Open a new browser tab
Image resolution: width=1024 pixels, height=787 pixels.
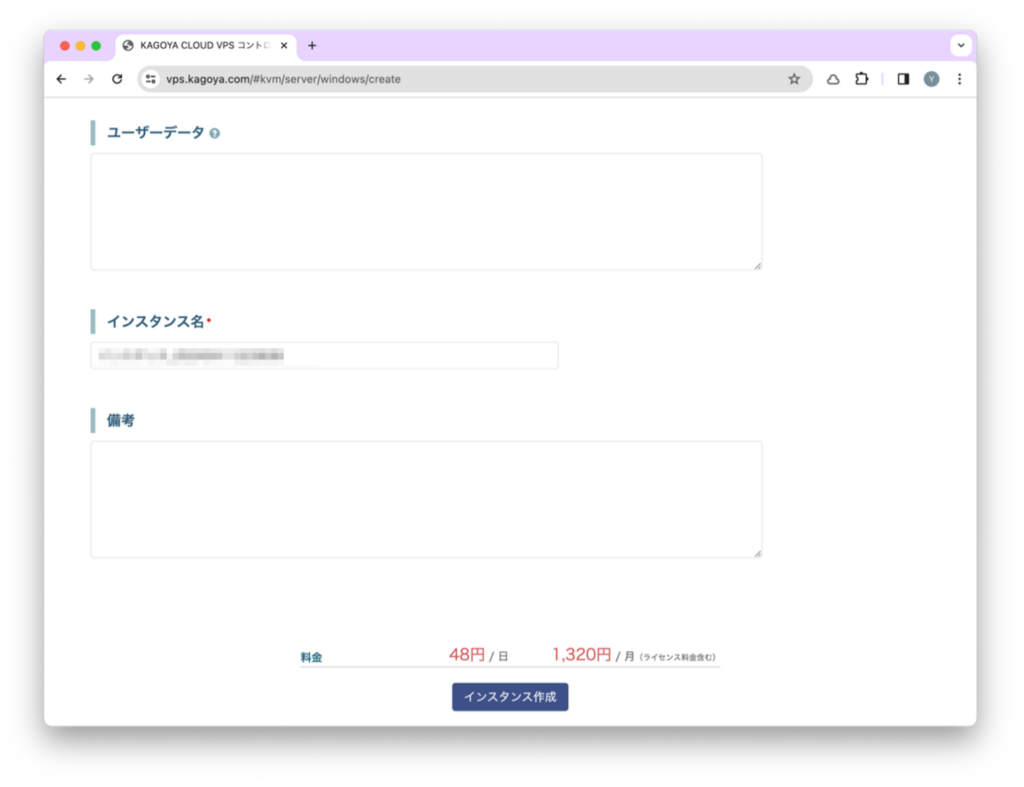click(312, 46)
